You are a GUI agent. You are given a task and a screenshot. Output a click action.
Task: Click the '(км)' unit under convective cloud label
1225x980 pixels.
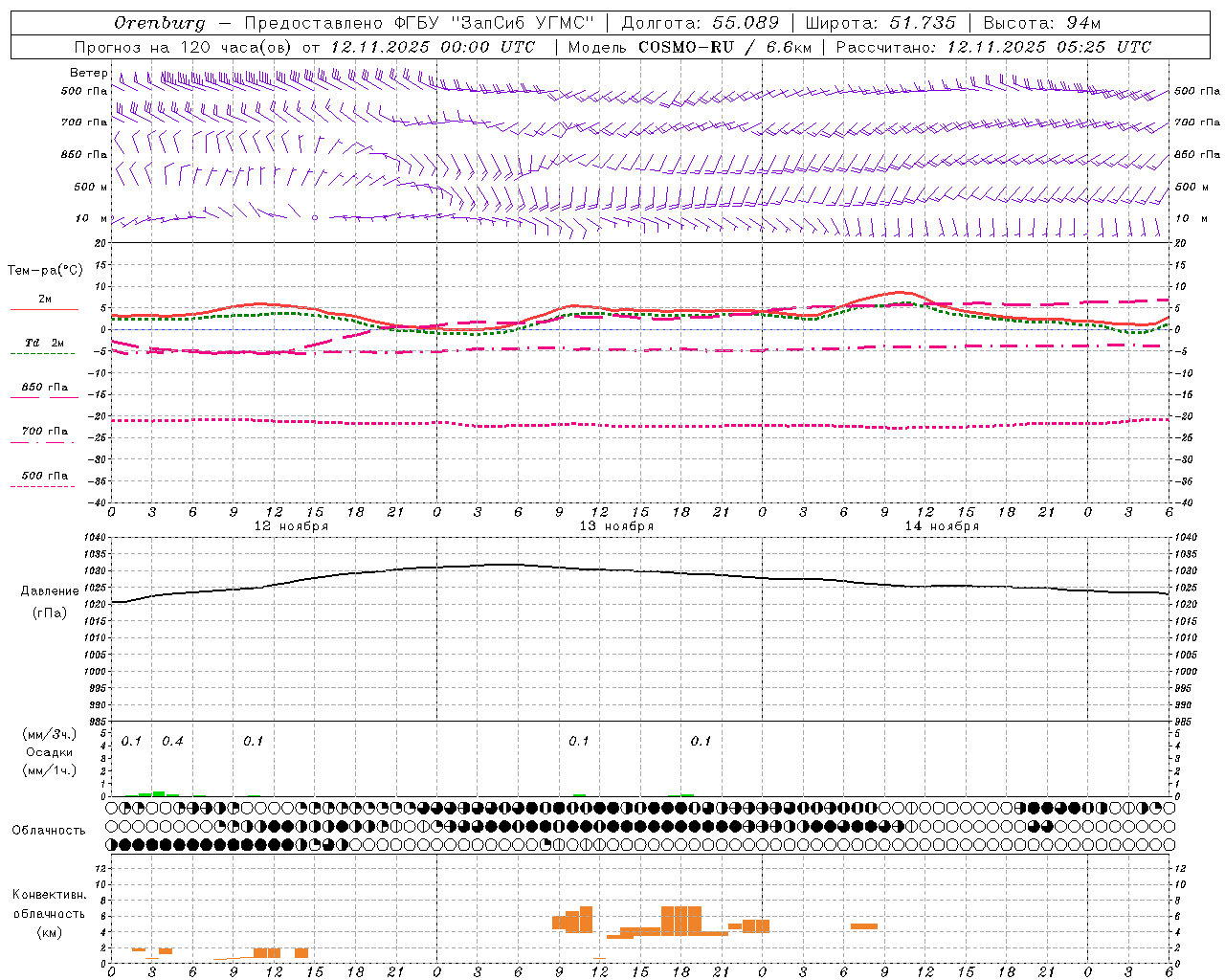coord(50,932)
